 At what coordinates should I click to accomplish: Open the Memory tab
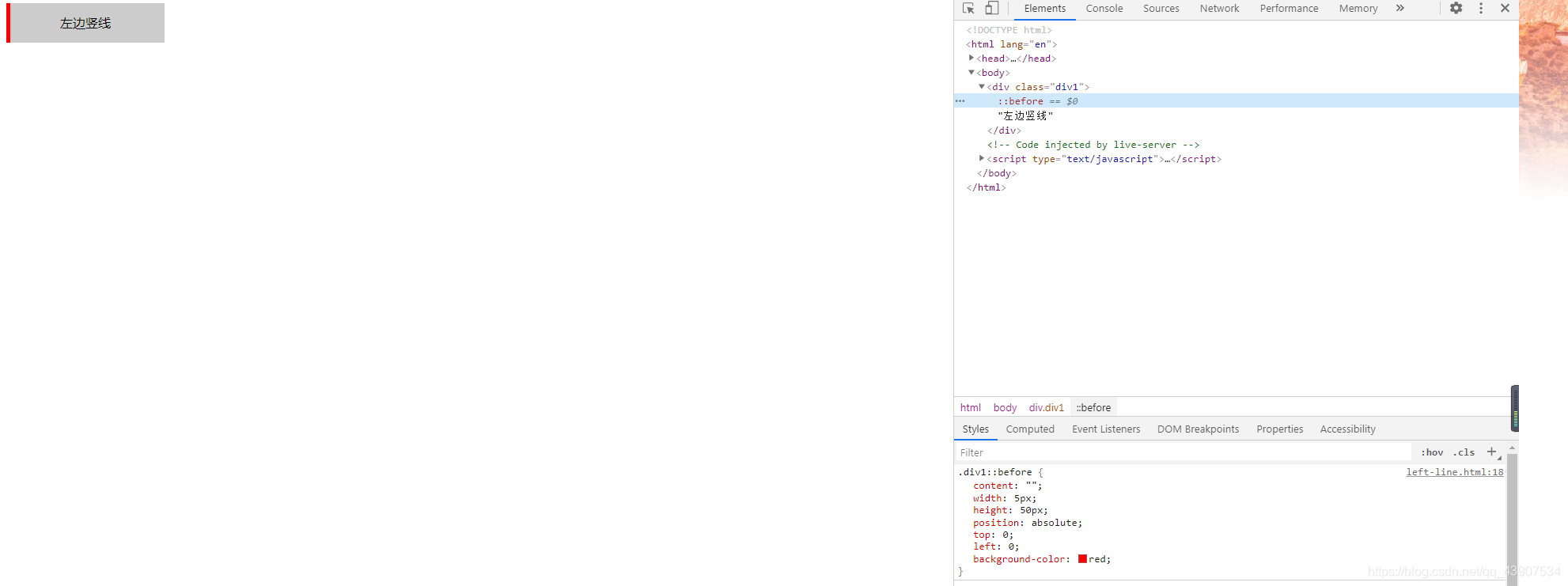[1358, 9]
